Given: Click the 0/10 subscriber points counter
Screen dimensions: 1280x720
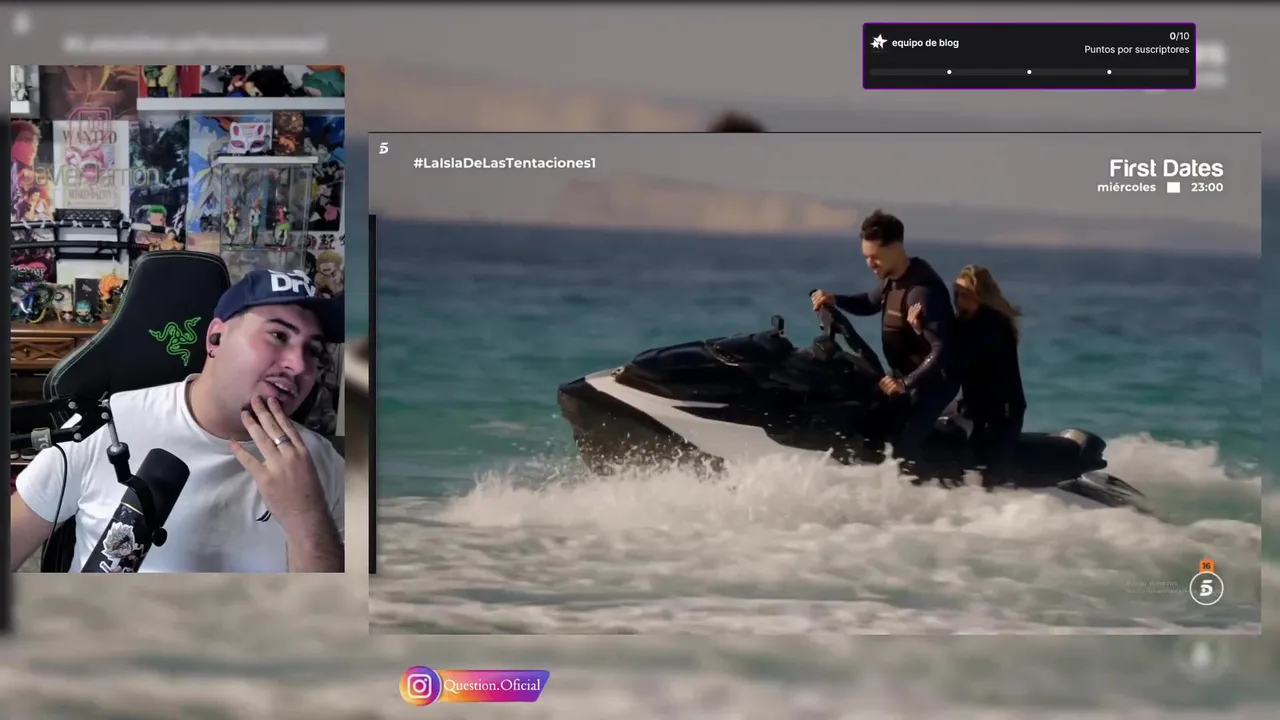Looking at the screenshot, I should [x=1179, y=36].
